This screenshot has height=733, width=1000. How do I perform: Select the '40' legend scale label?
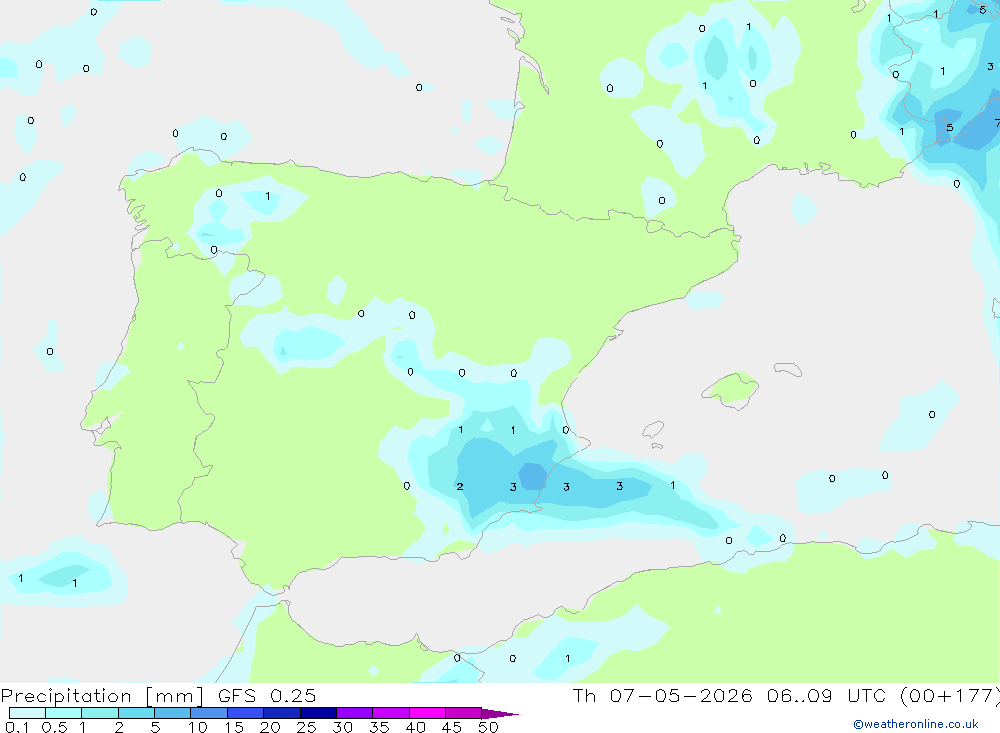pos(415,727)
